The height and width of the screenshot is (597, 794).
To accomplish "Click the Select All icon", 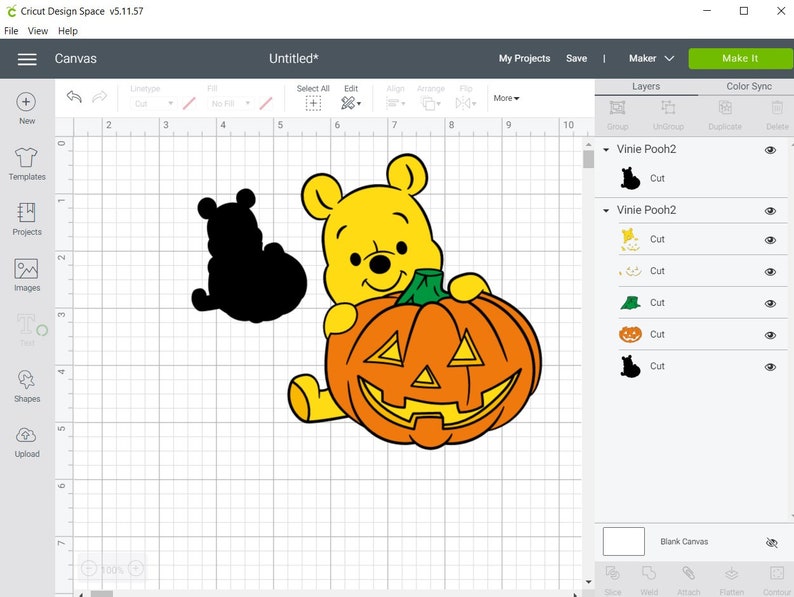I will click(313, 104).
